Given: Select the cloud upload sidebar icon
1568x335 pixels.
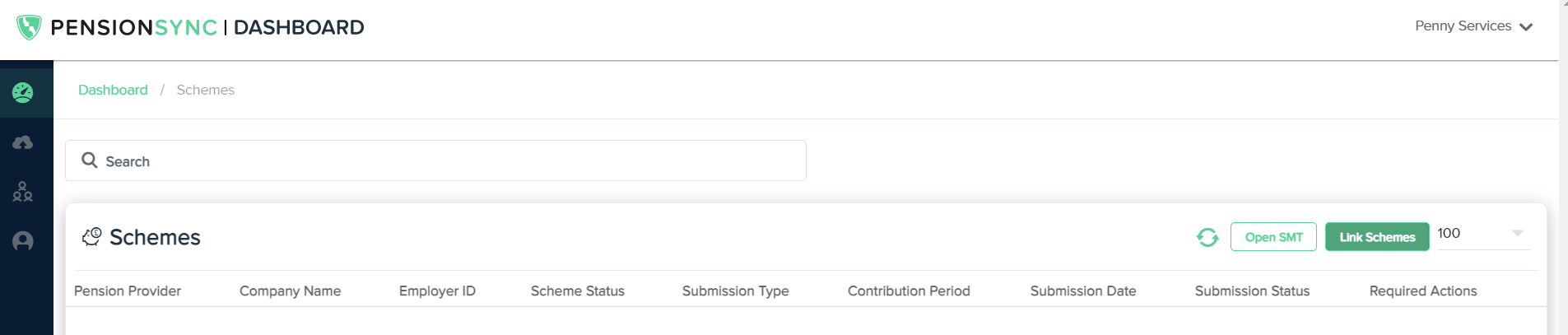Looking at the screenshot, I should (x=23, y=142).
